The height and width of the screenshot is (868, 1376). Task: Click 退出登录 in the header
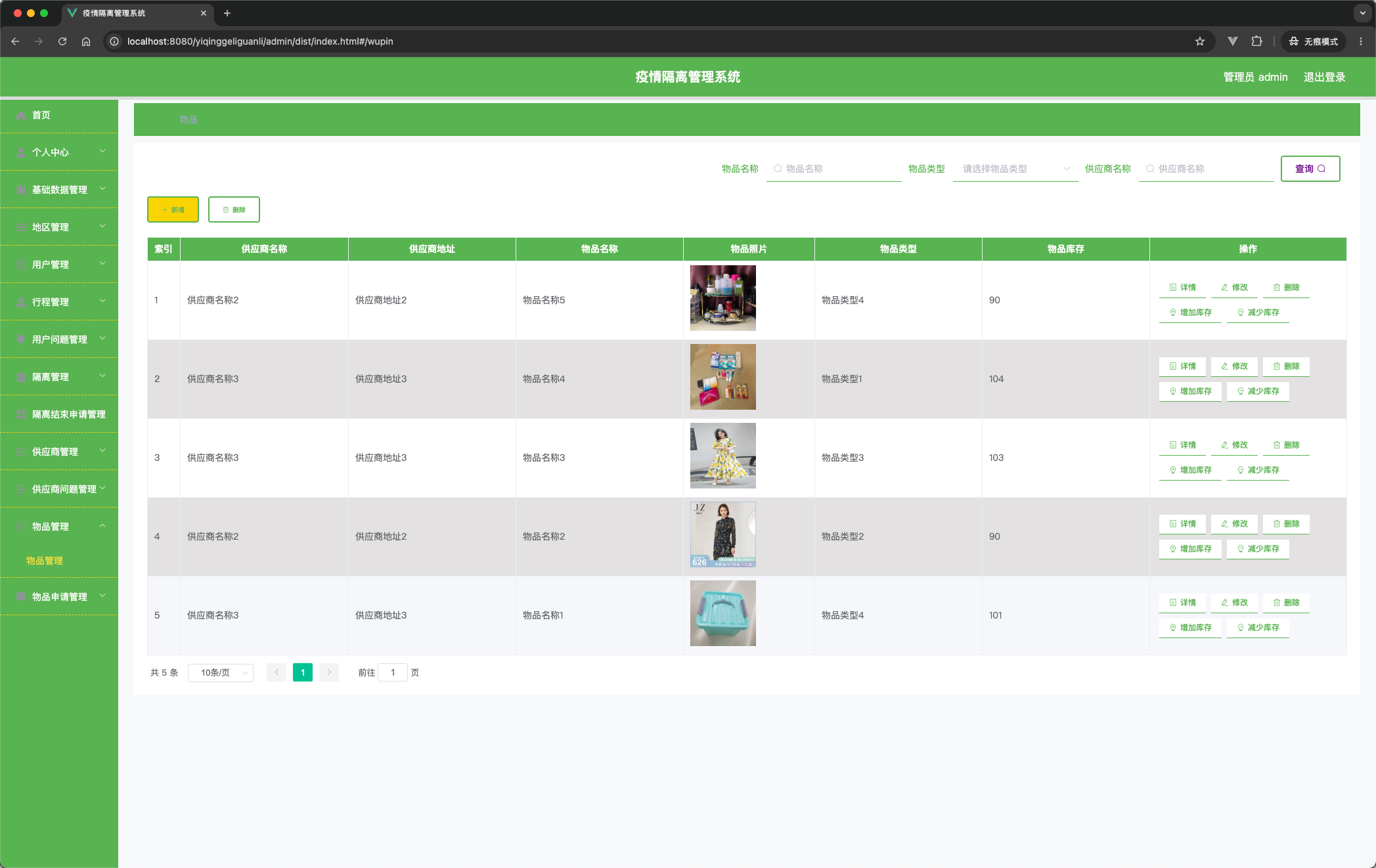[1324, 77]
